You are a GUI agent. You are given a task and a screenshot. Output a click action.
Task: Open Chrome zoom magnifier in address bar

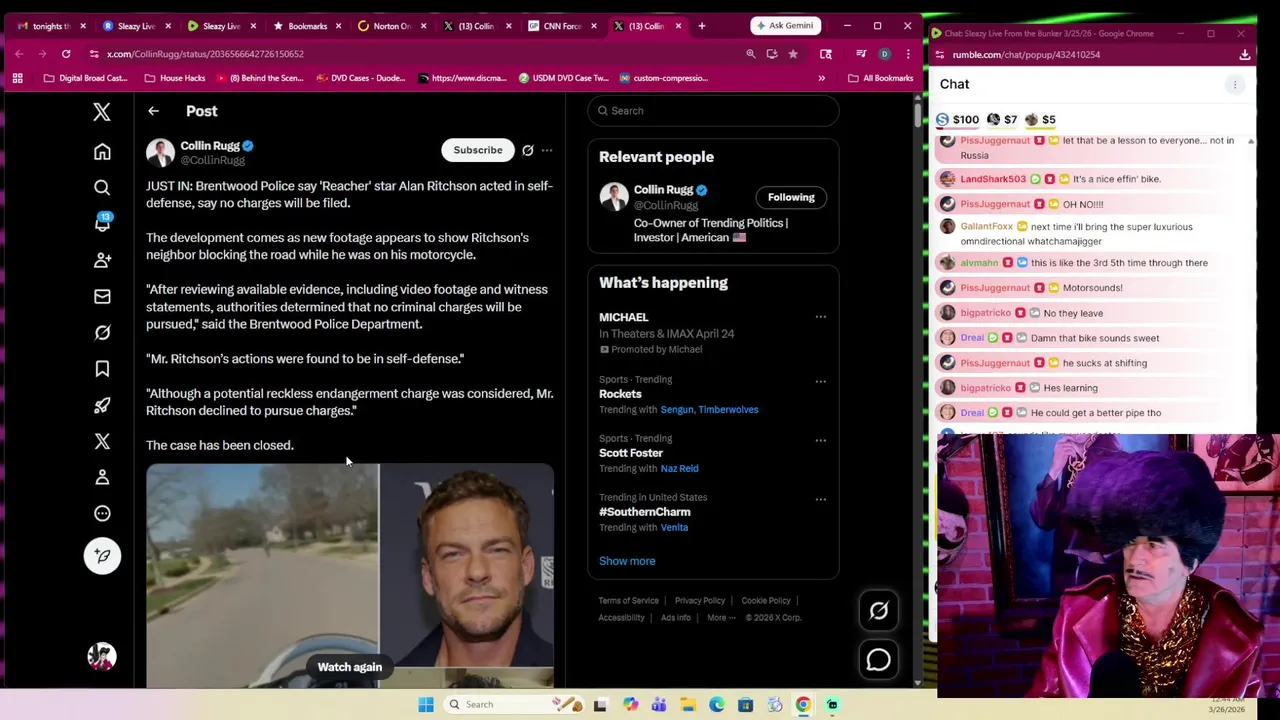[x=750, y=54]
